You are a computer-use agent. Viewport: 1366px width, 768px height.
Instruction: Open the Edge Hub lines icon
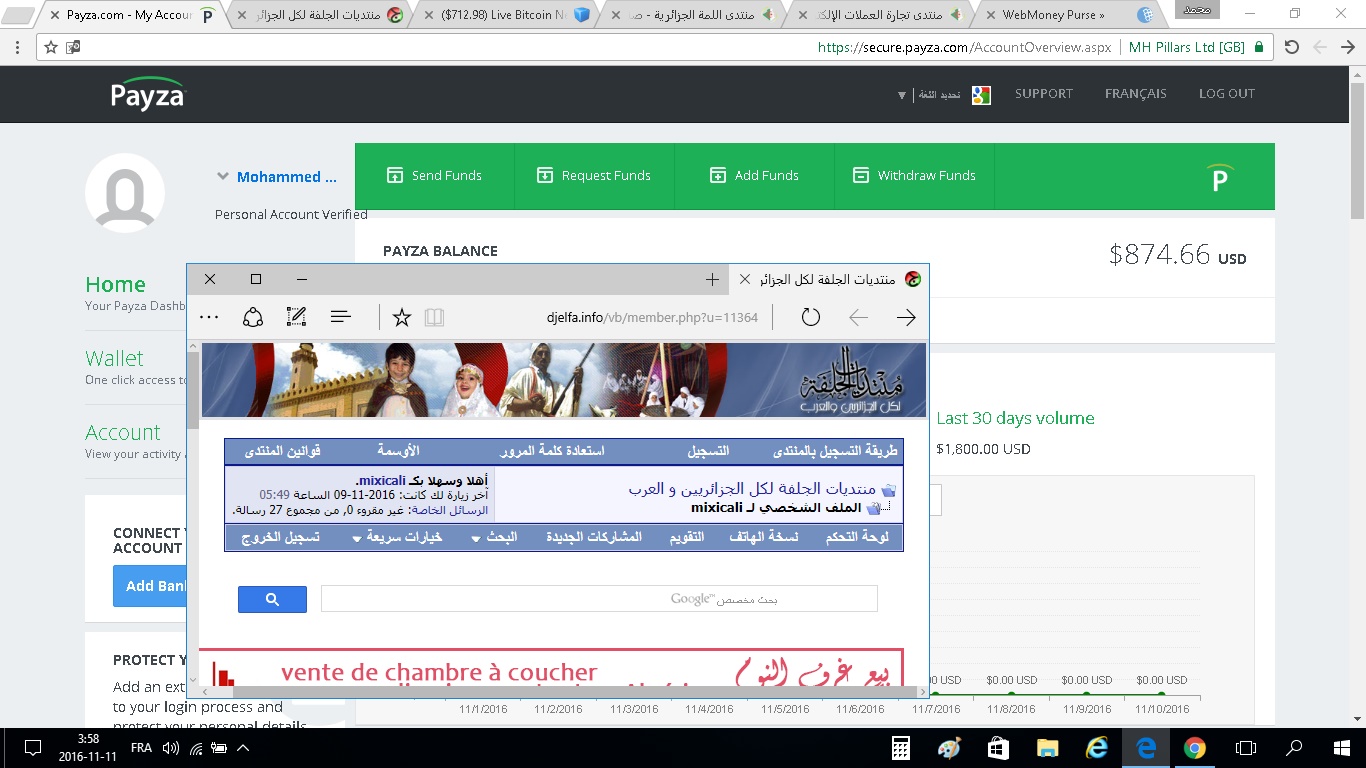[341, 318]
